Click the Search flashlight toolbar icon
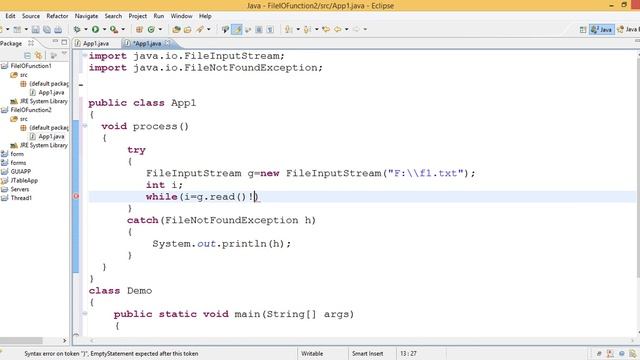This screenshot has height=360, width=640. pyautogui.click(x=200, y=29)
